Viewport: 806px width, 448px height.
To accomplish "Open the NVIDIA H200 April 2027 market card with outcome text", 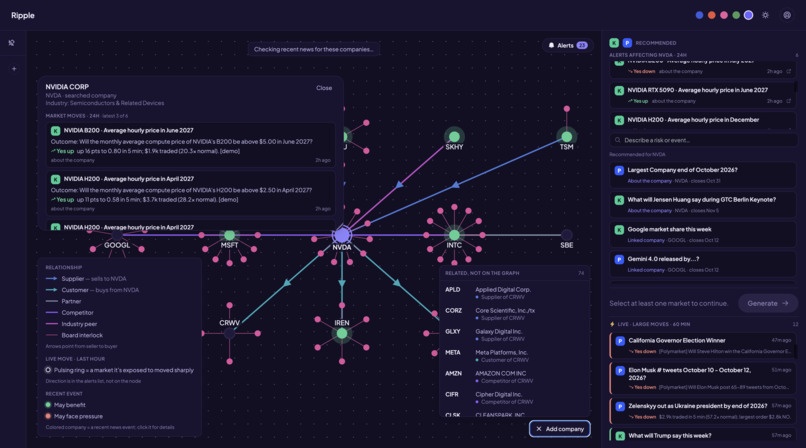I will (190, 193).
